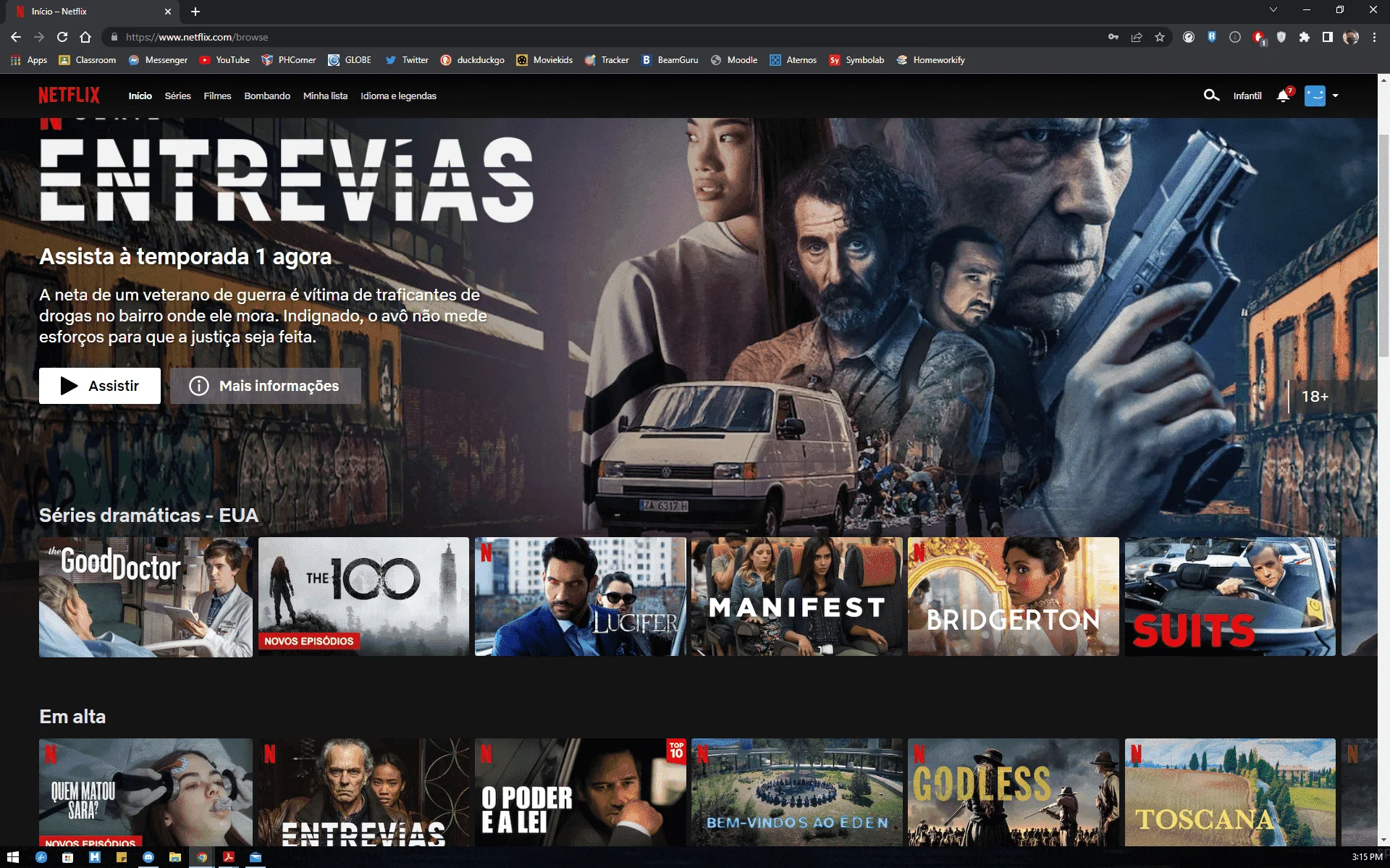Open the Symbolab bookmark
1390x868 pixels.
pyautogui.click(x=856, y=60)
